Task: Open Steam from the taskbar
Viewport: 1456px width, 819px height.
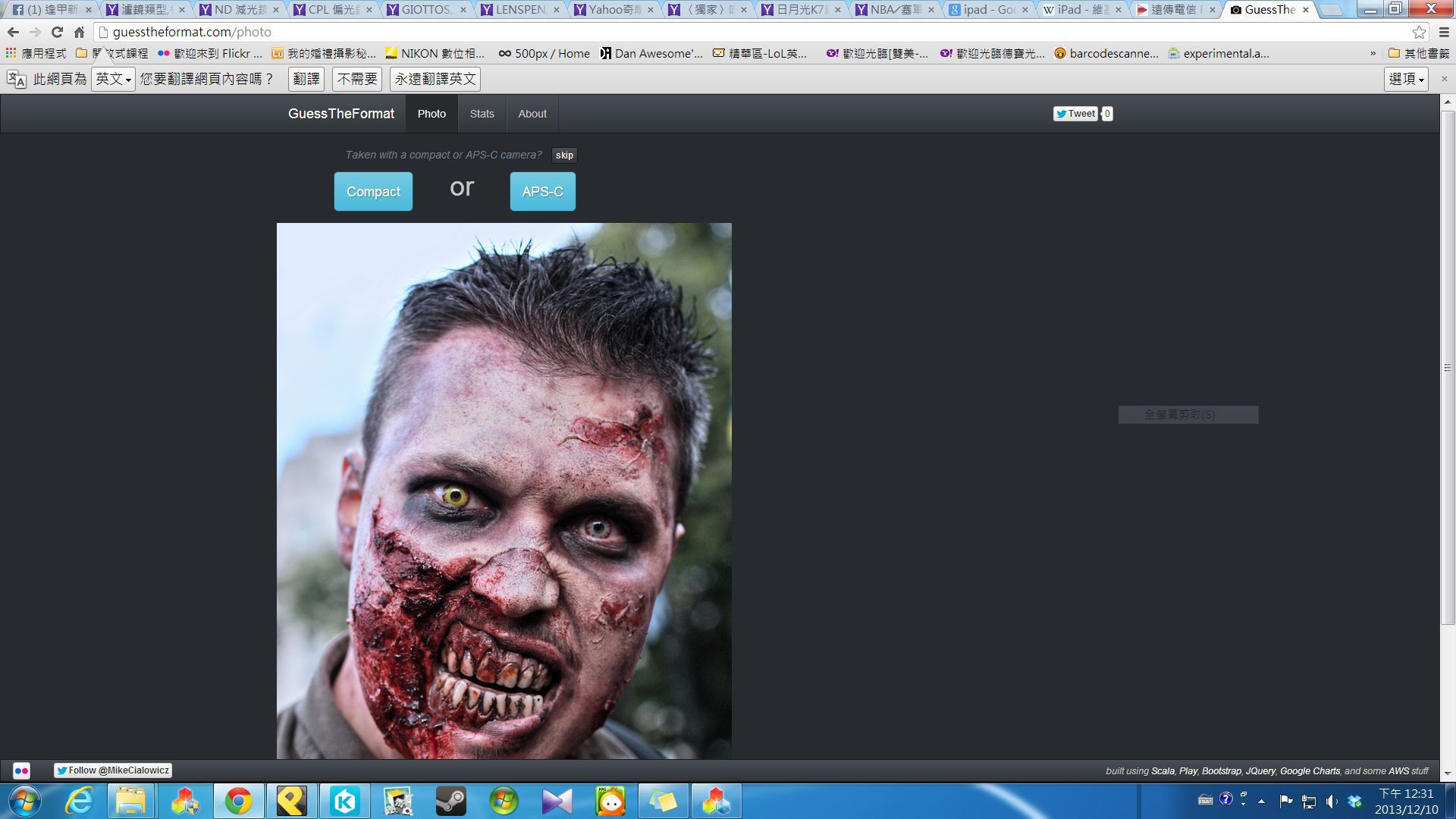Action: click(x=450, y=801)
